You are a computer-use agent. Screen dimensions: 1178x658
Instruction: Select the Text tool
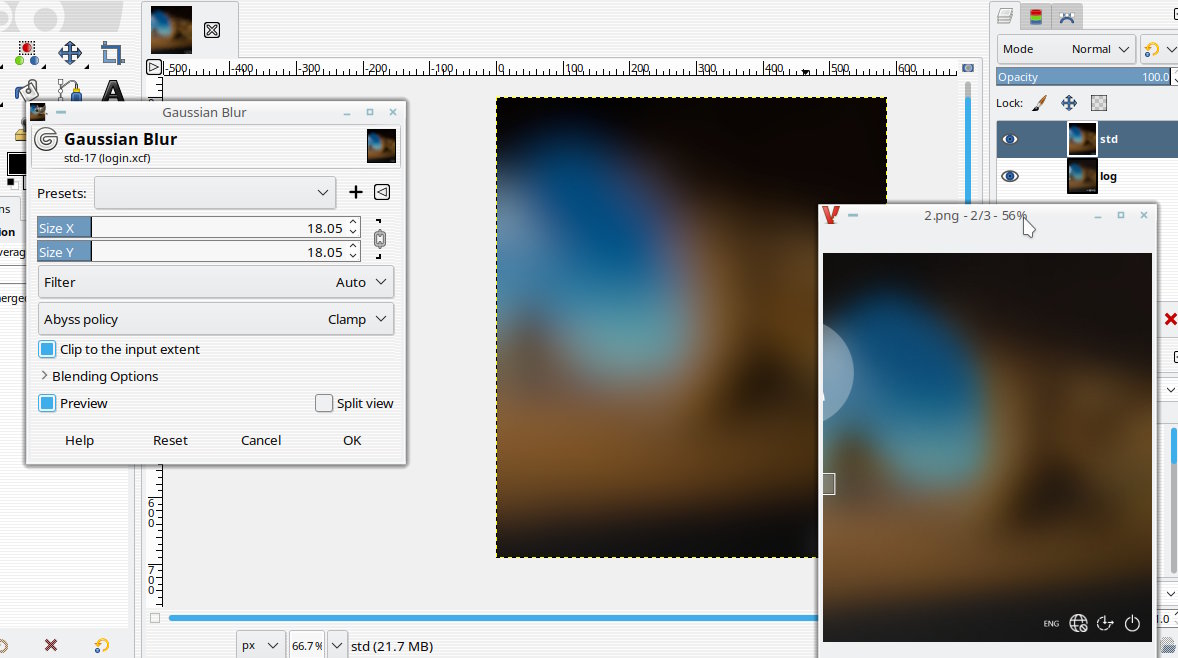point(112,92)
